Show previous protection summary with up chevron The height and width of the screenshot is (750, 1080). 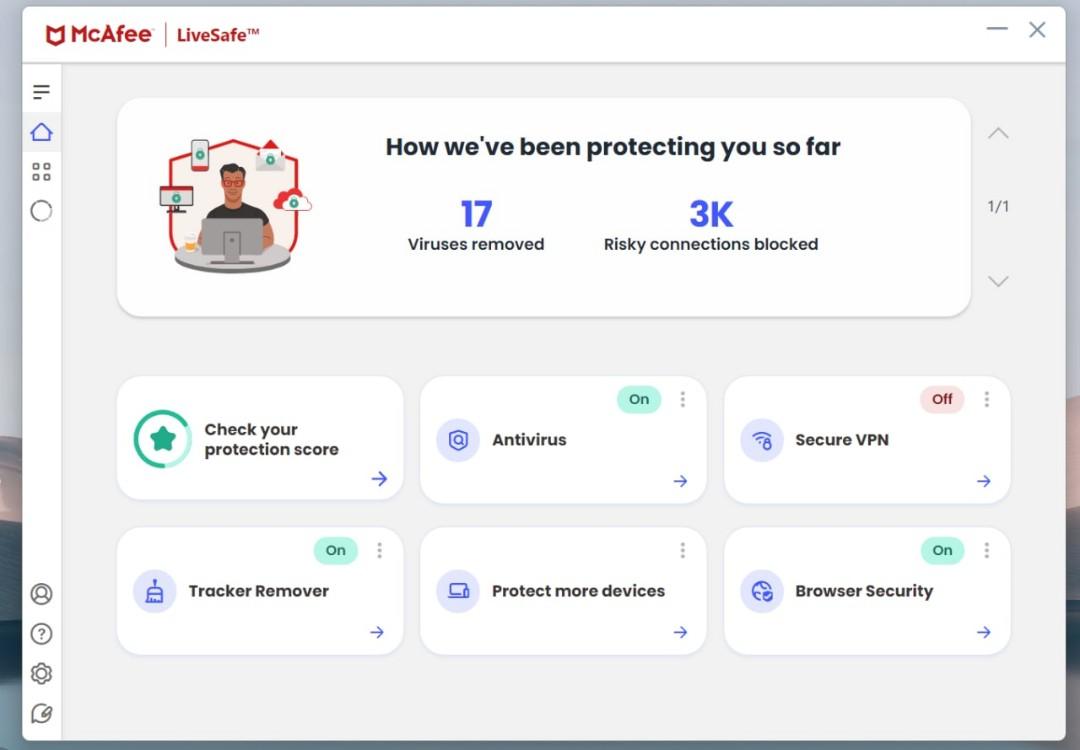(x=998, y=134)
